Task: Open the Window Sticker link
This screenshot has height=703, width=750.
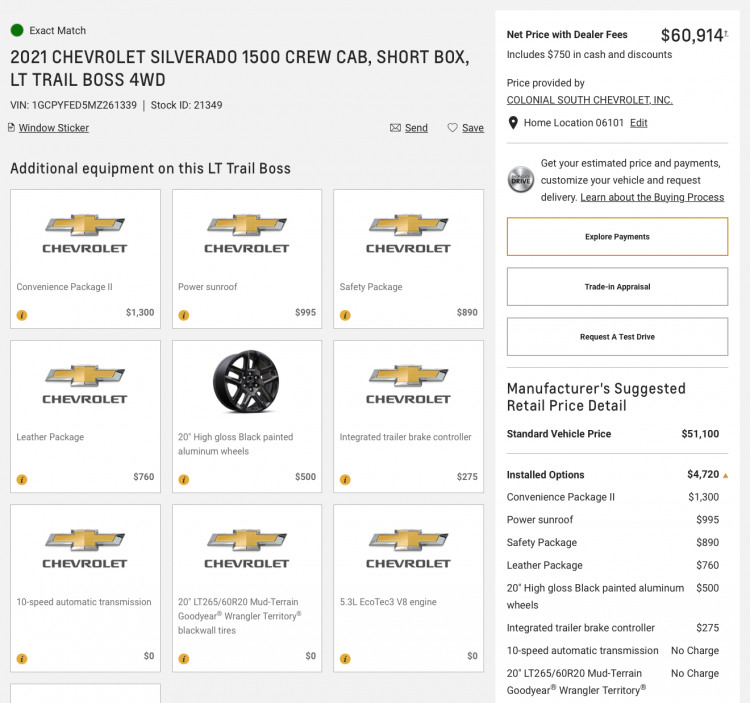Action: (54, 128)
